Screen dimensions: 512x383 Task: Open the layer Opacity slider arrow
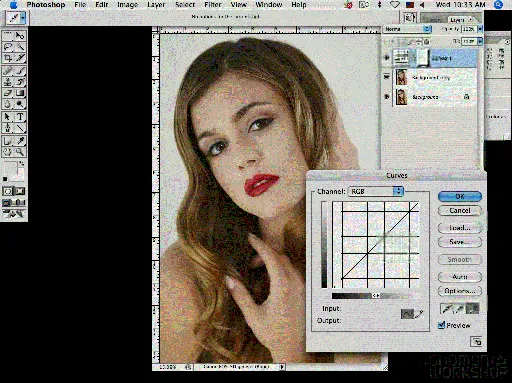click(480, 29)
